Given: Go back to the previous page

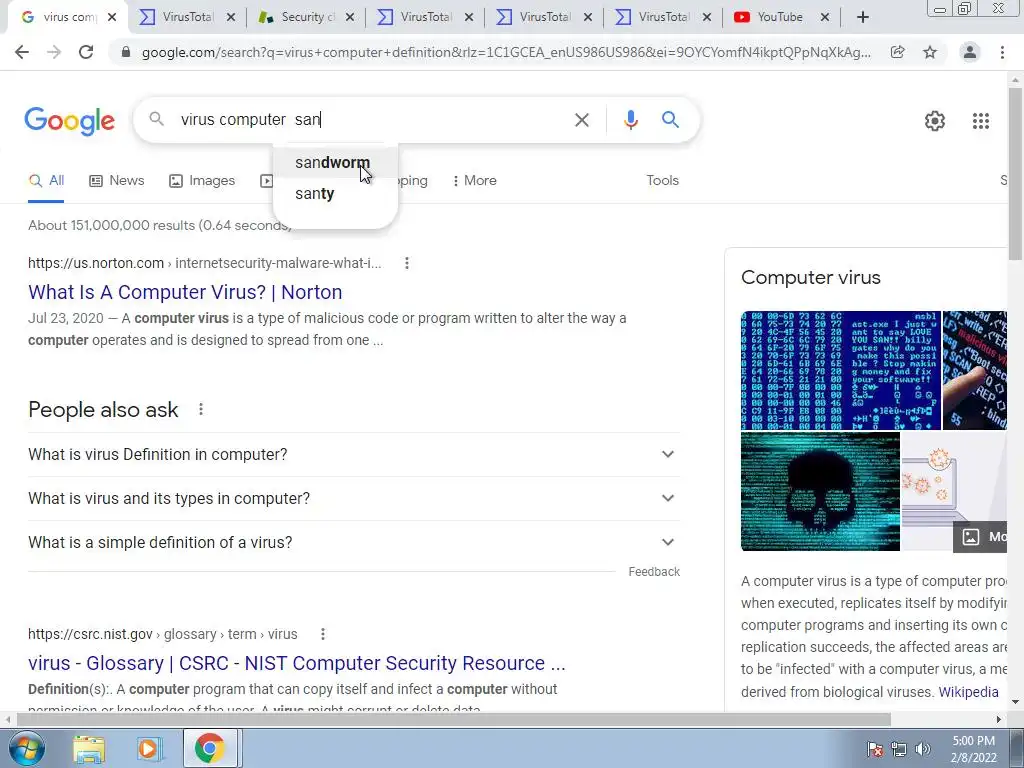Looking at the screenshot, I should (x=22, y=52).
